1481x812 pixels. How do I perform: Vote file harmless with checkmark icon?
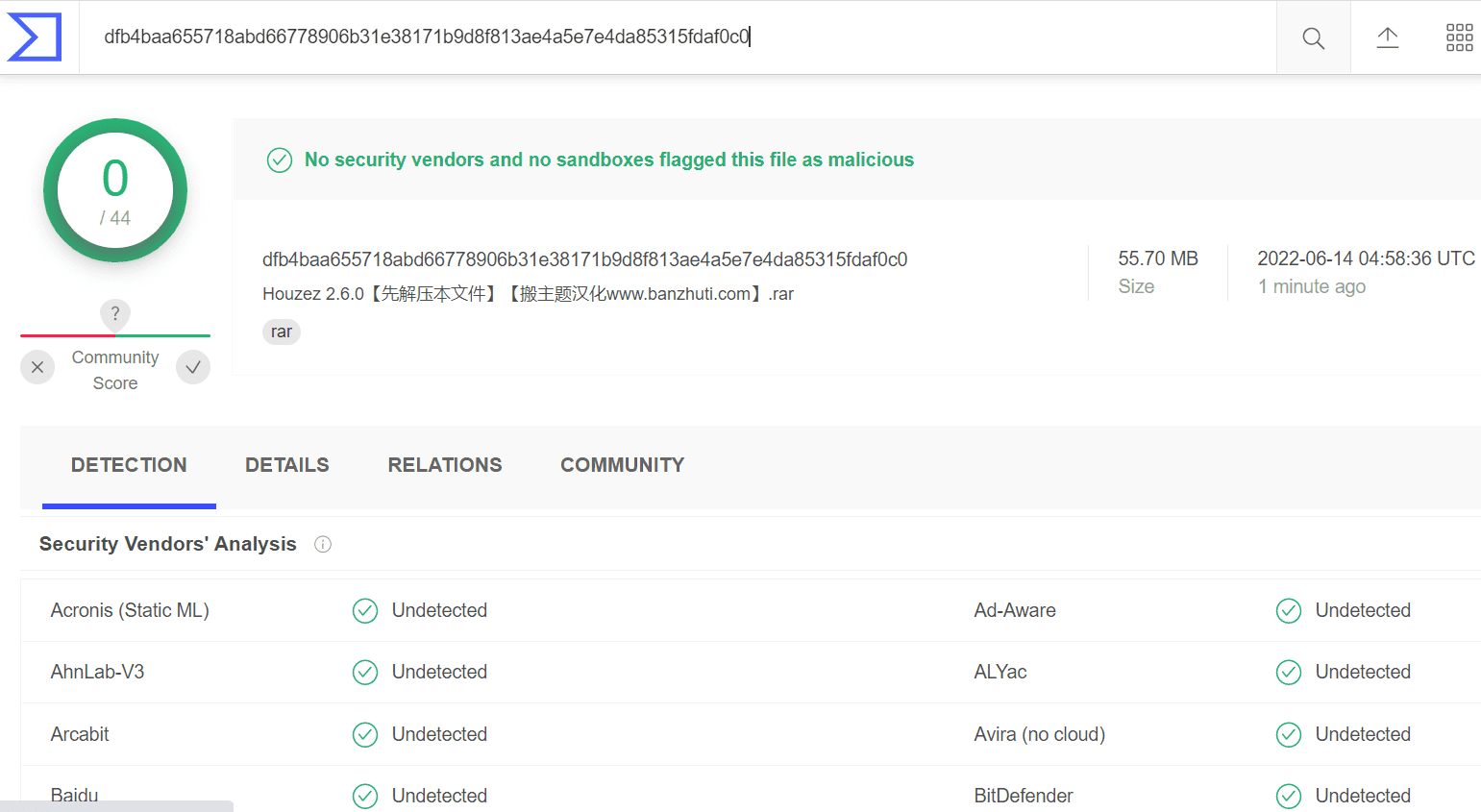pos(193,367)
